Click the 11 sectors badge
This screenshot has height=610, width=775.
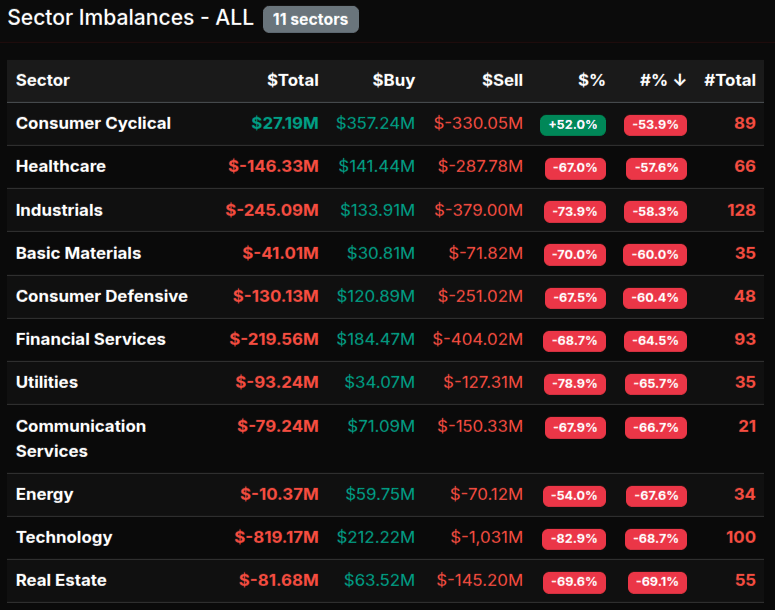[310, 19]
